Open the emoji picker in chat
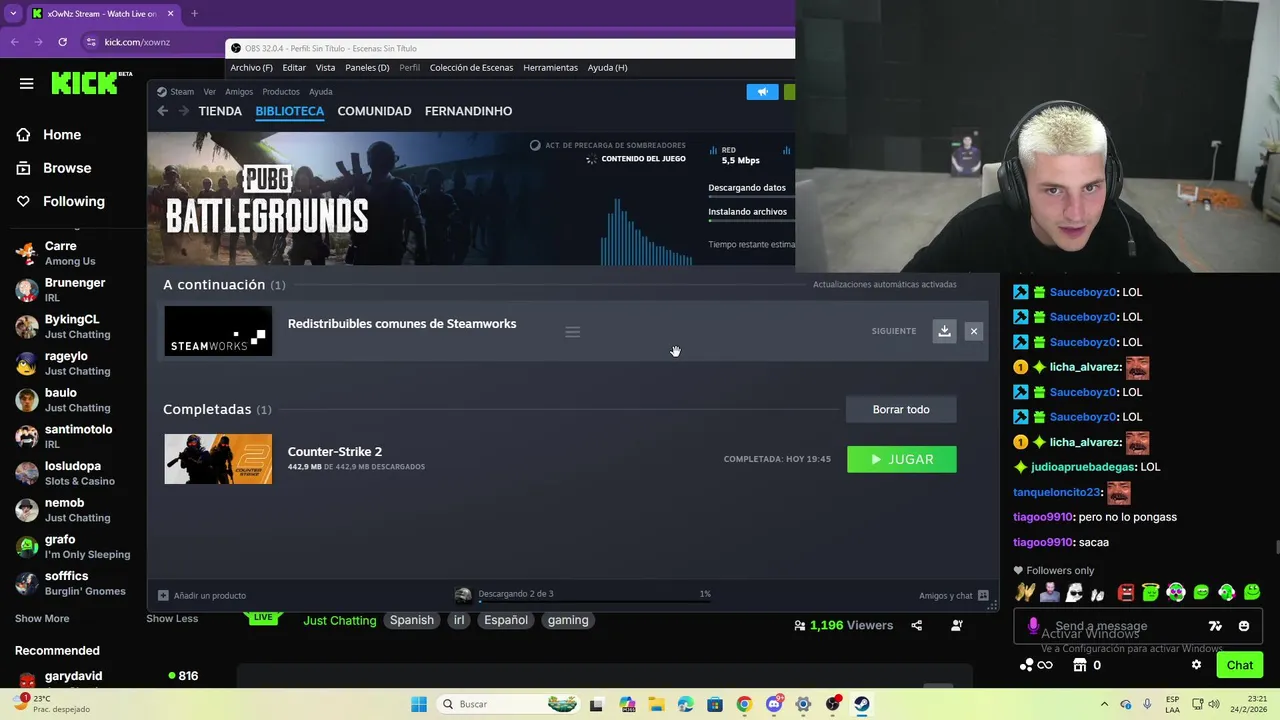 (1244, 626)
